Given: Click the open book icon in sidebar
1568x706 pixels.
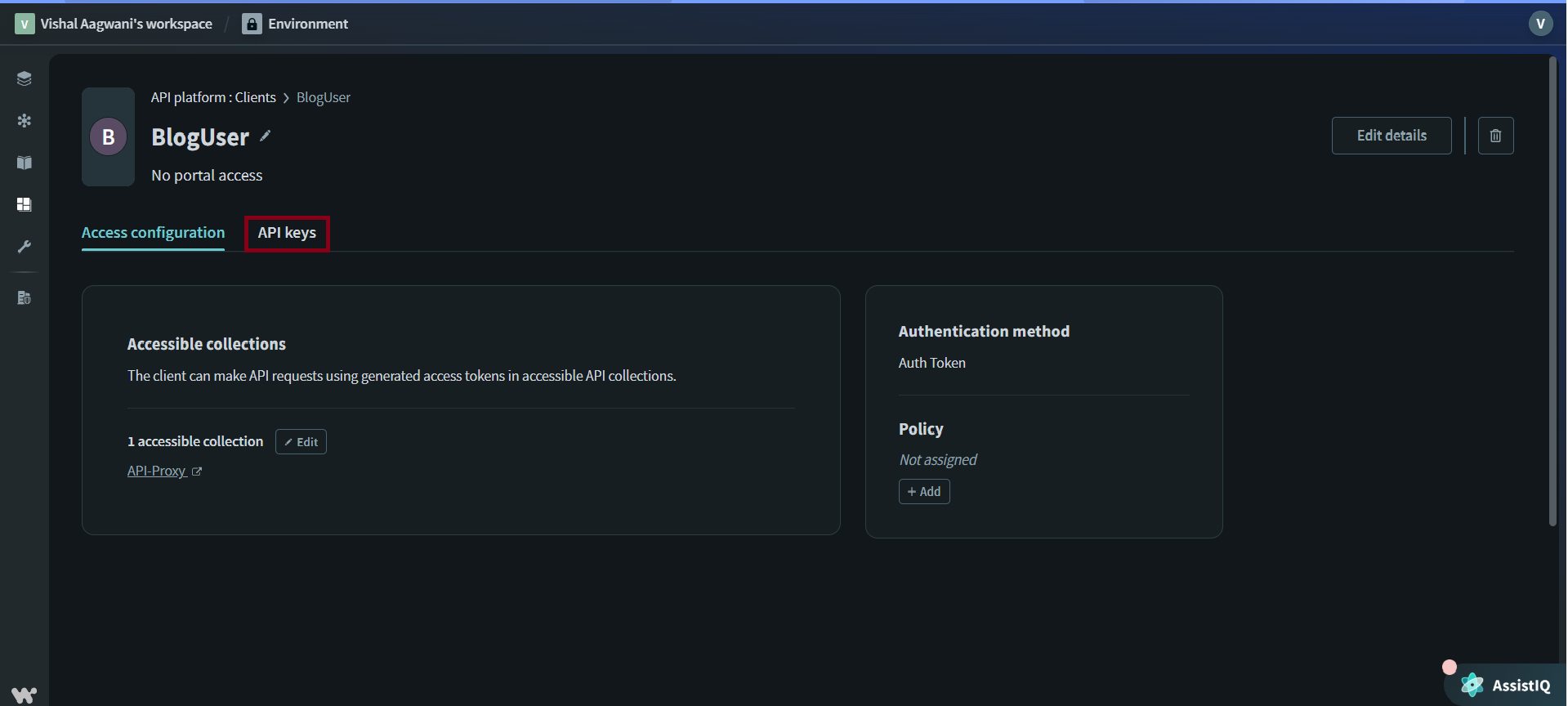Looking at the screenshot, I should click(x=25, y=163).
